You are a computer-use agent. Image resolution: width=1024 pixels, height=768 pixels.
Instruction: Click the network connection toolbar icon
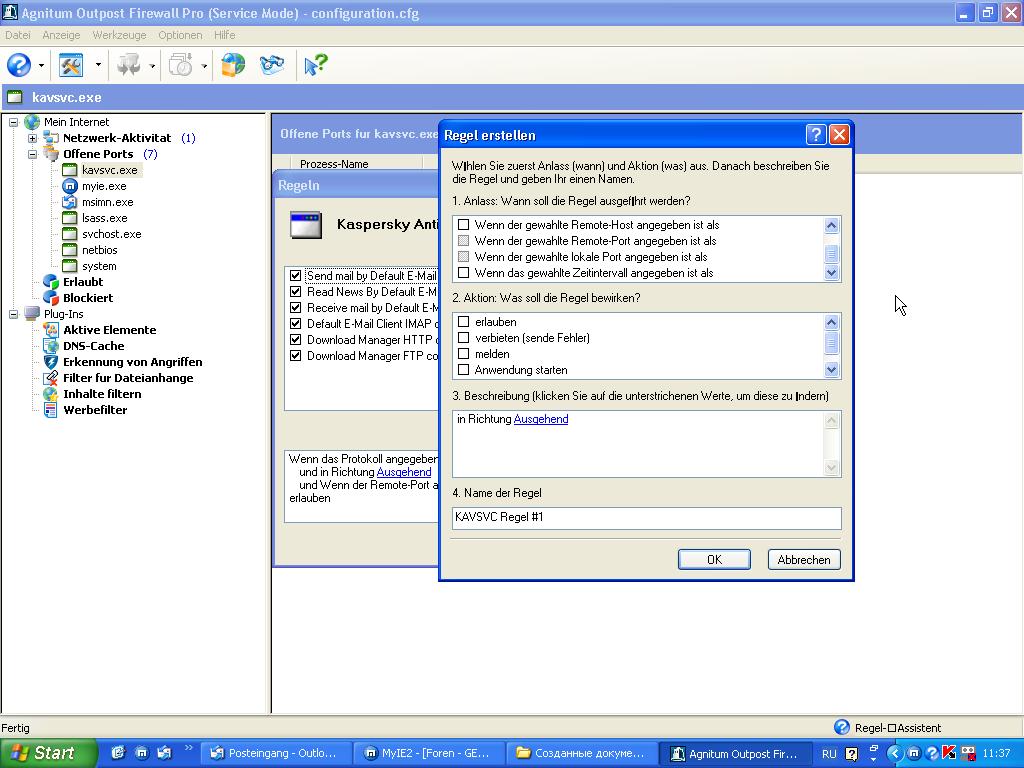click(272, 65)
